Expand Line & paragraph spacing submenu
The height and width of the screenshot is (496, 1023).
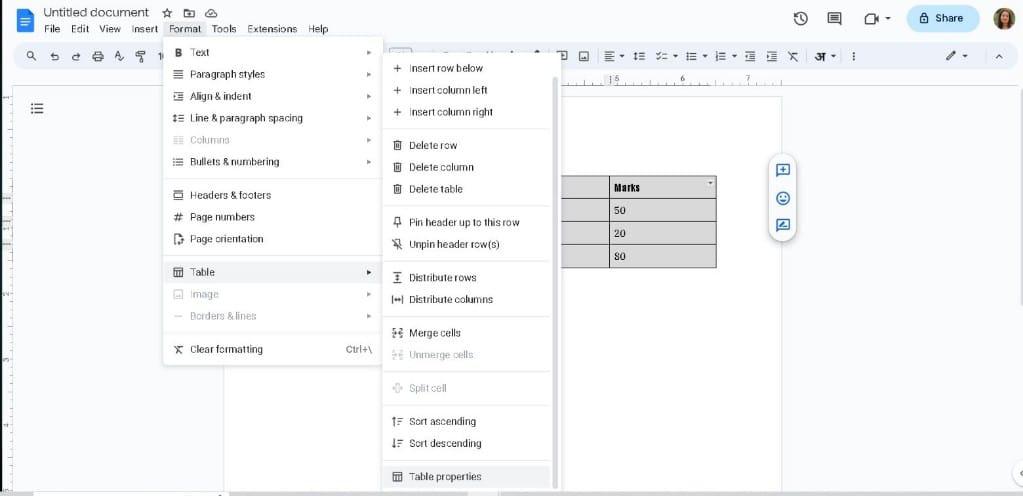pyautogui.click(x=273, y=118)
